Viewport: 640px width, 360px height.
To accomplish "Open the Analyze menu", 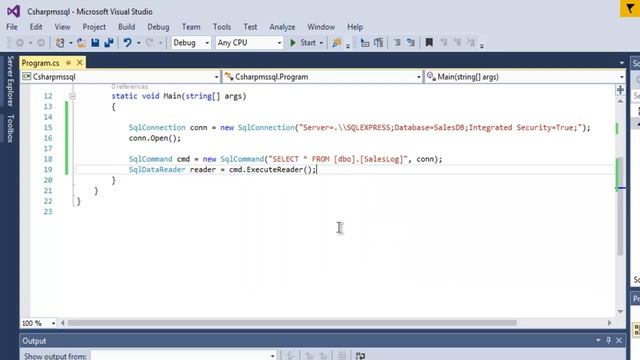I will [x=282, y=27].
